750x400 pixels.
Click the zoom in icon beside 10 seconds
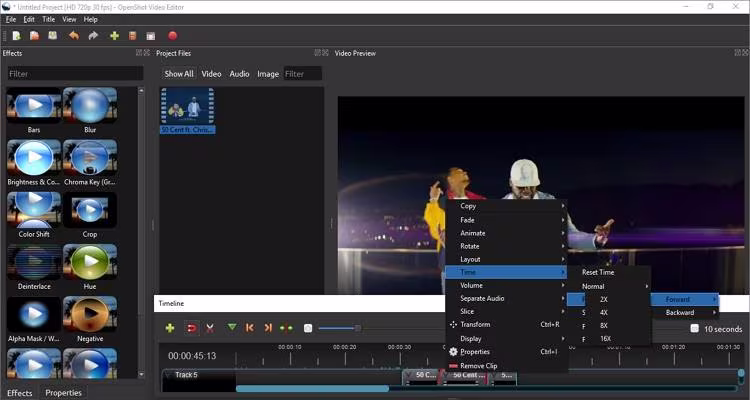695,328
